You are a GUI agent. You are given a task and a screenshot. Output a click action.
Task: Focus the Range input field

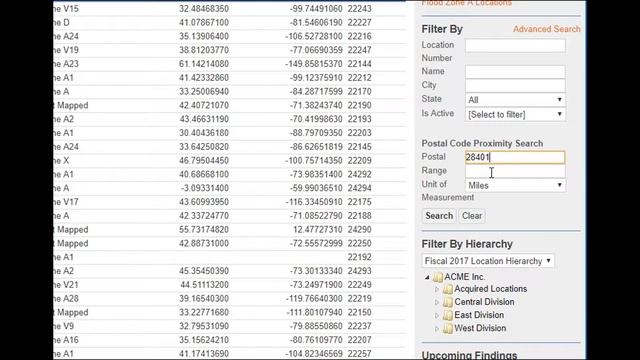pyautogui.click(x=515, y=171)
